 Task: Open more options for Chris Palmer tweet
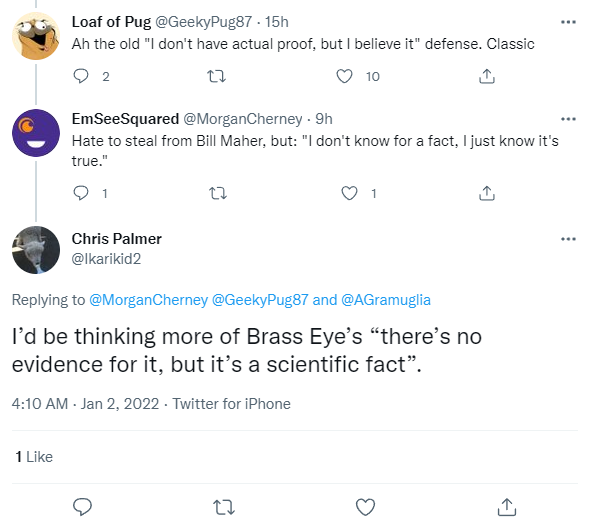pyautogui.click(x=568, y=239)
